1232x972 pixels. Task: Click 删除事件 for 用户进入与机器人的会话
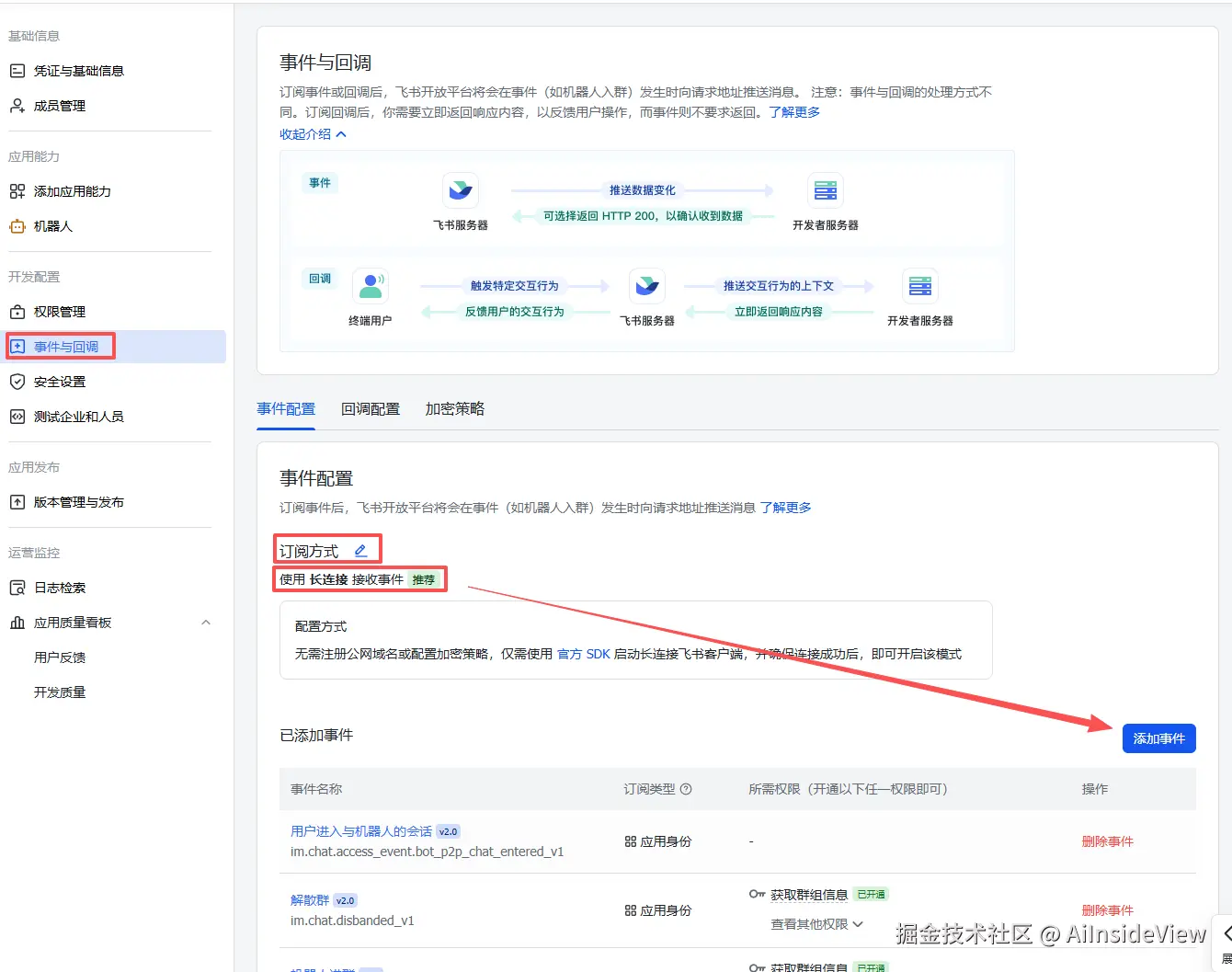pyautogui.click(x=1108, y=841)
